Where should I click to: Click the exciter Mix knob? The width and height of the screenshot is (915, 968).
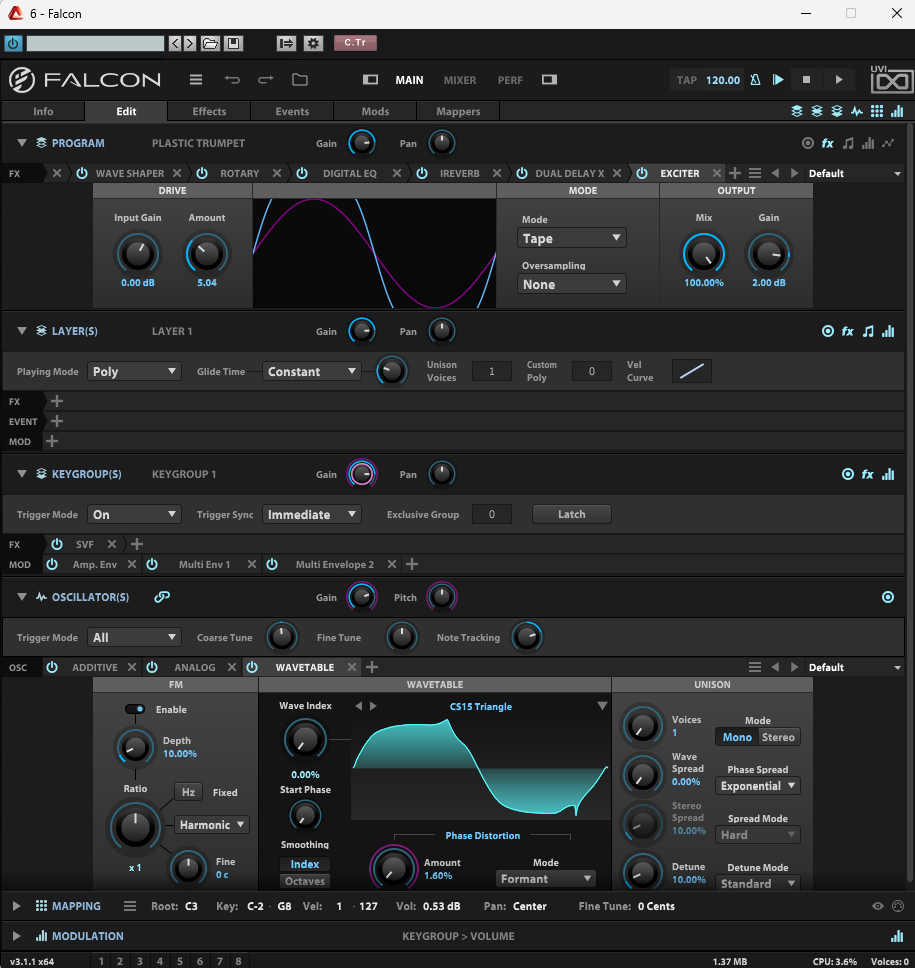(x=704, y=254)
